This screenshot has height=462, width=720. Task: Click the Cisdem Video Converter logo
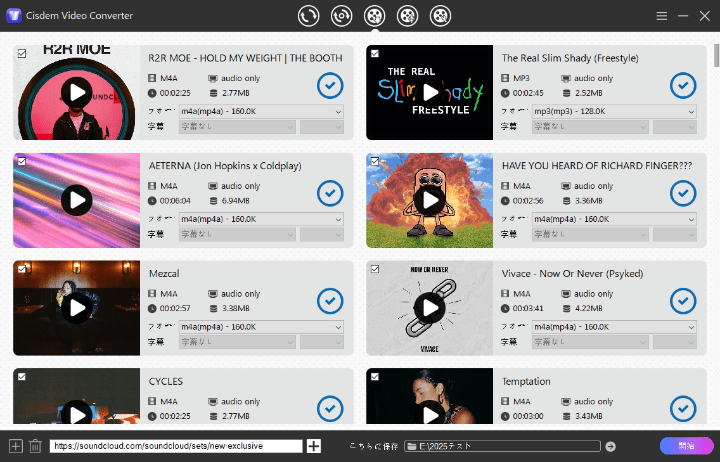[x=14, y=16]
